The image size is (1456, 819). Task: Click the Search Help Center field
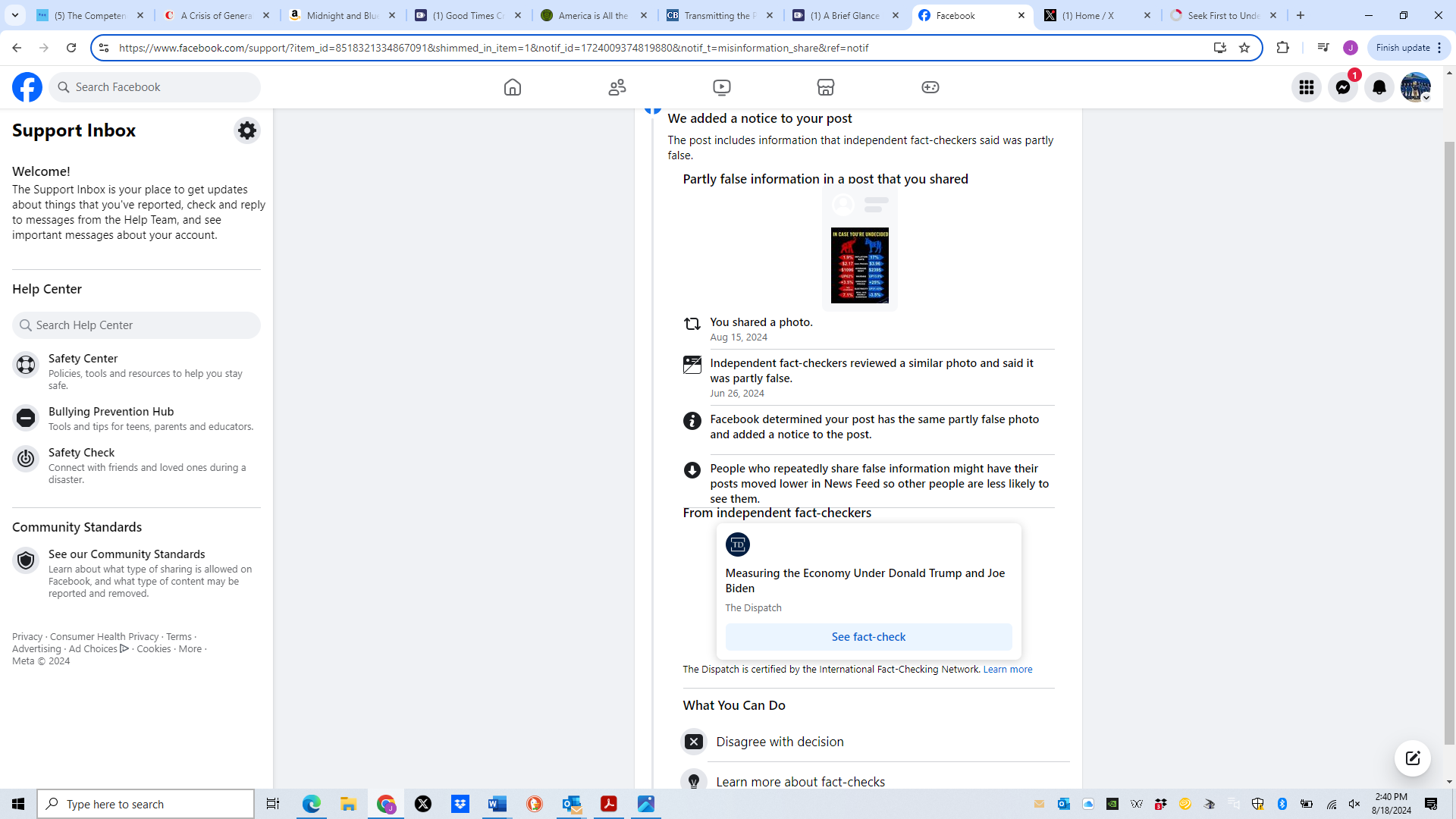click(136, 325)
